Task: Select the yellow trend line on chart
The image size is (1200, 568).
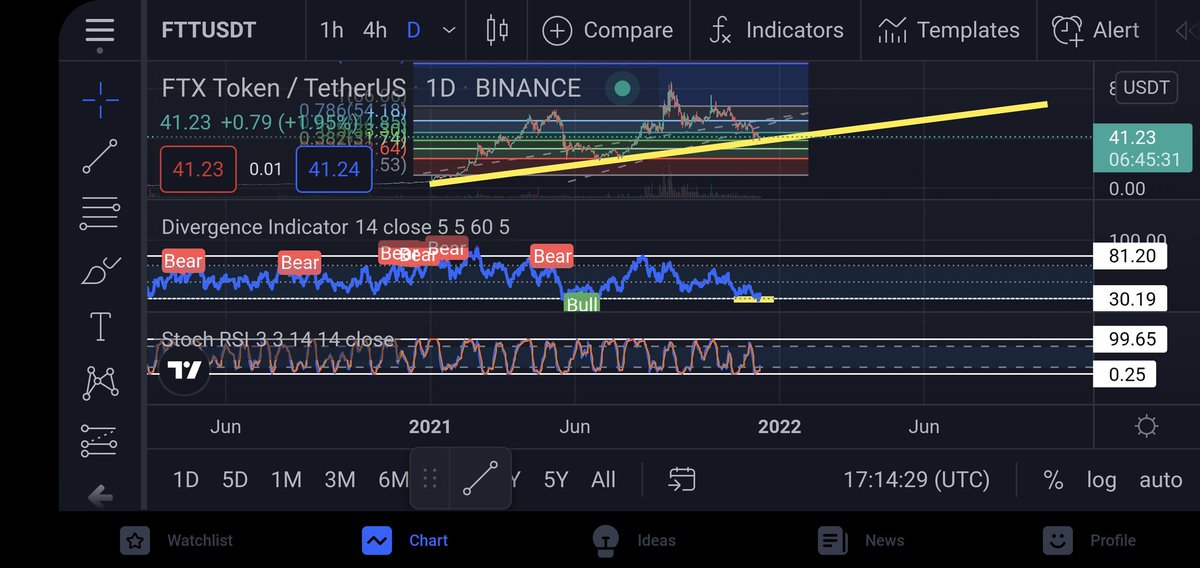Action: (738, 143)
